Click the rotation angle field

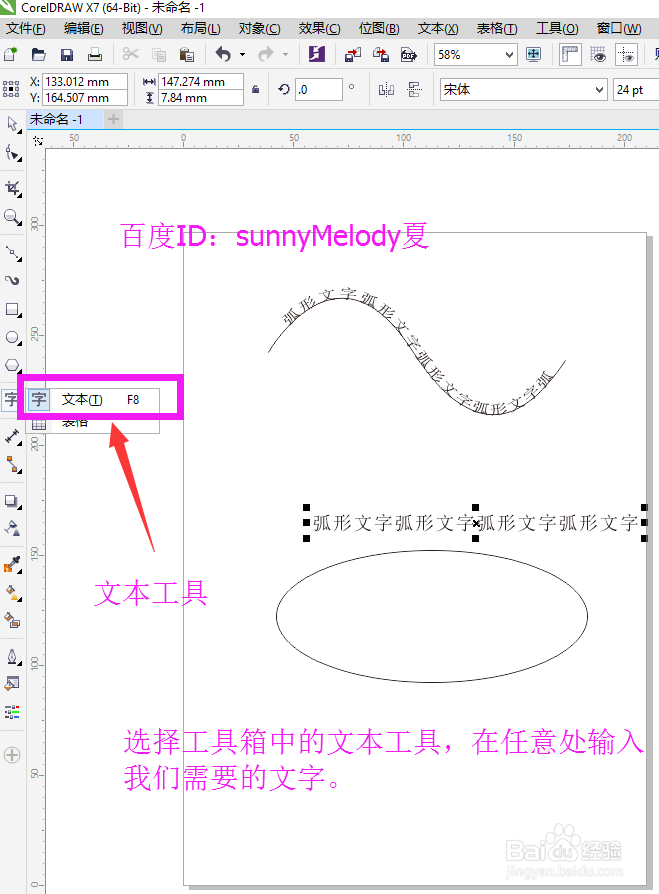[319, 90]
